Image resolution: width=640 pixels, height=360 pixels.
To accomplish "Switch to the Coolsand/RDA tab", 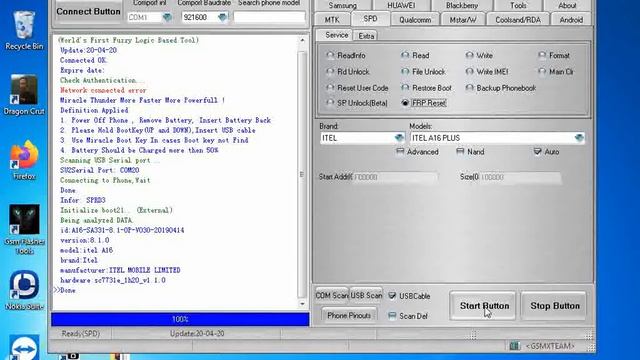I will click(x=518, y=20).
